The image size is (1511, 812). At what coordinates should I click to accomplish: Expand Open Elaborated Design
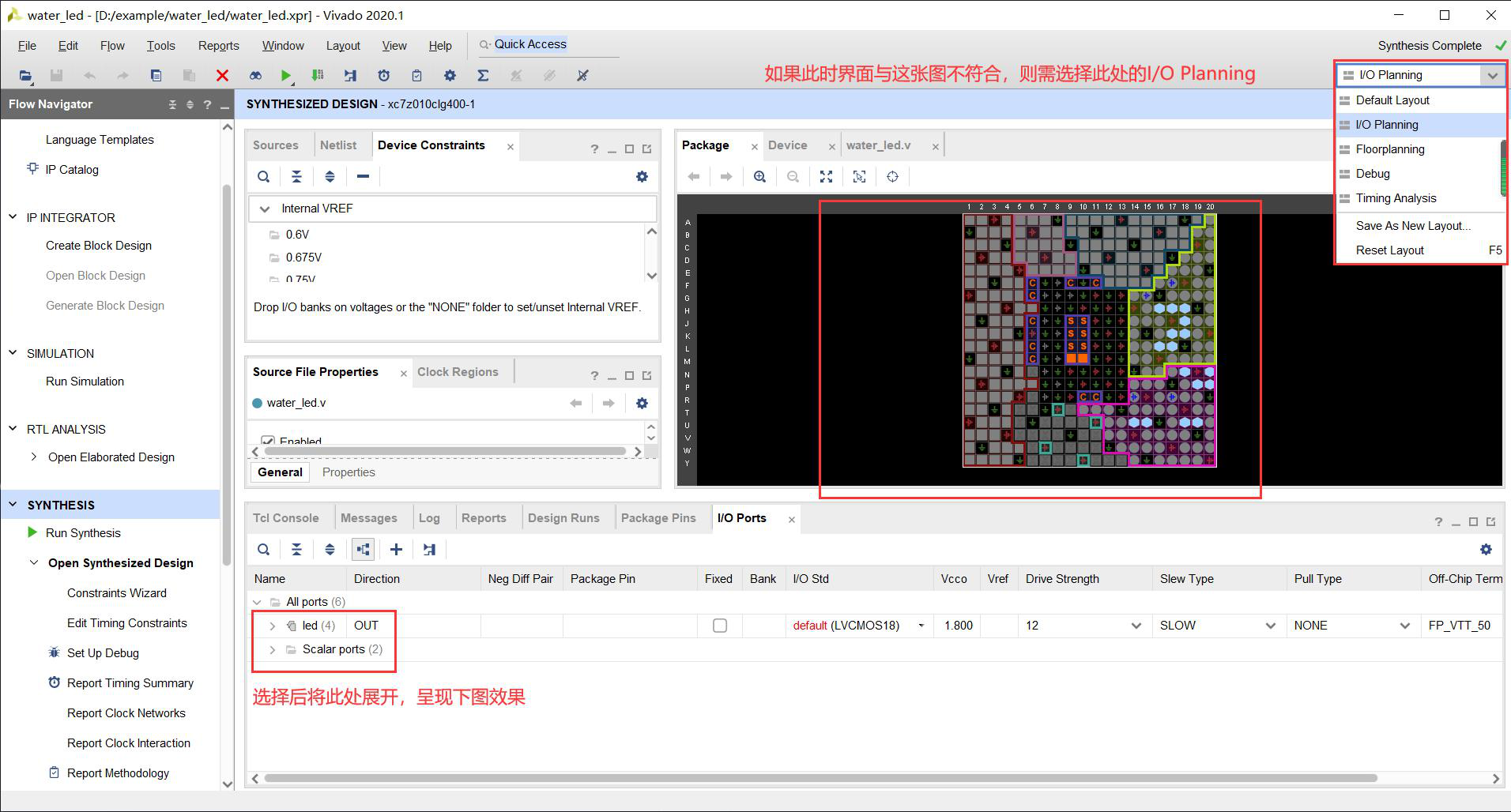coord(33,457)
